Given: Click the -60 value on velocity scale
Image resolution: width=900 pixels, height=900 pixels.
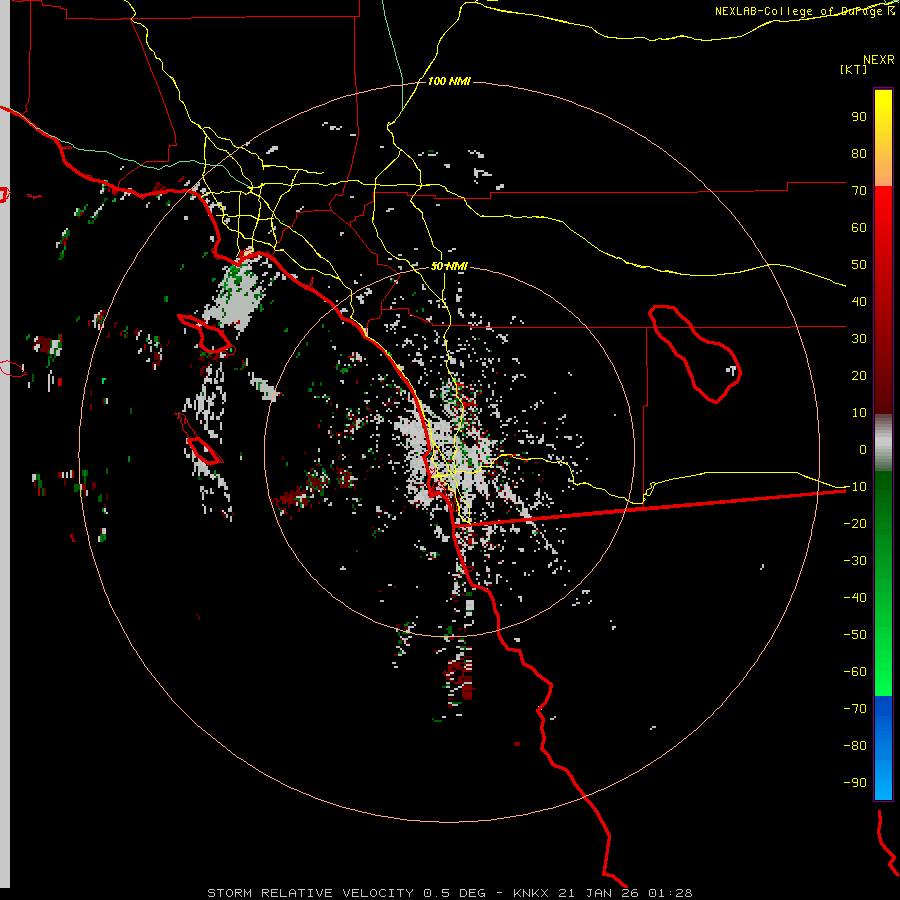Looking at the screenshot, I should (855, 672).
